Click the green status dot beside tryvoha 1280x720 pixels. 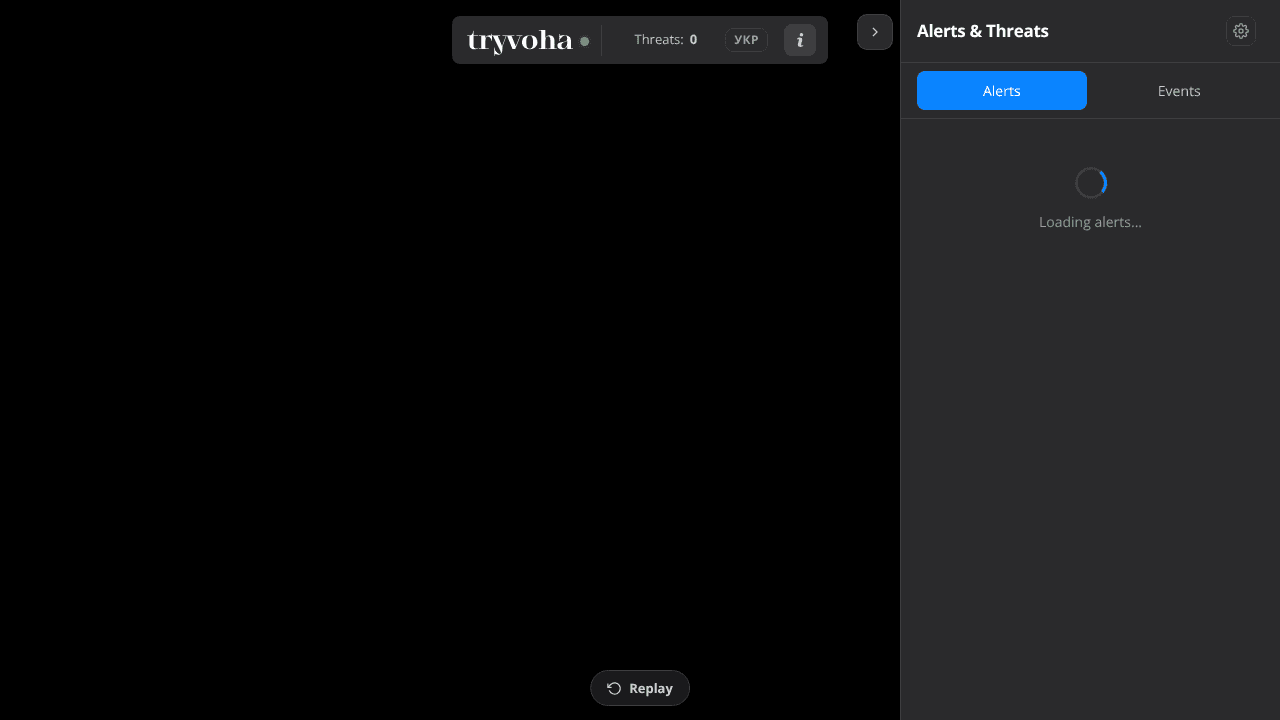tap(585, 41)
